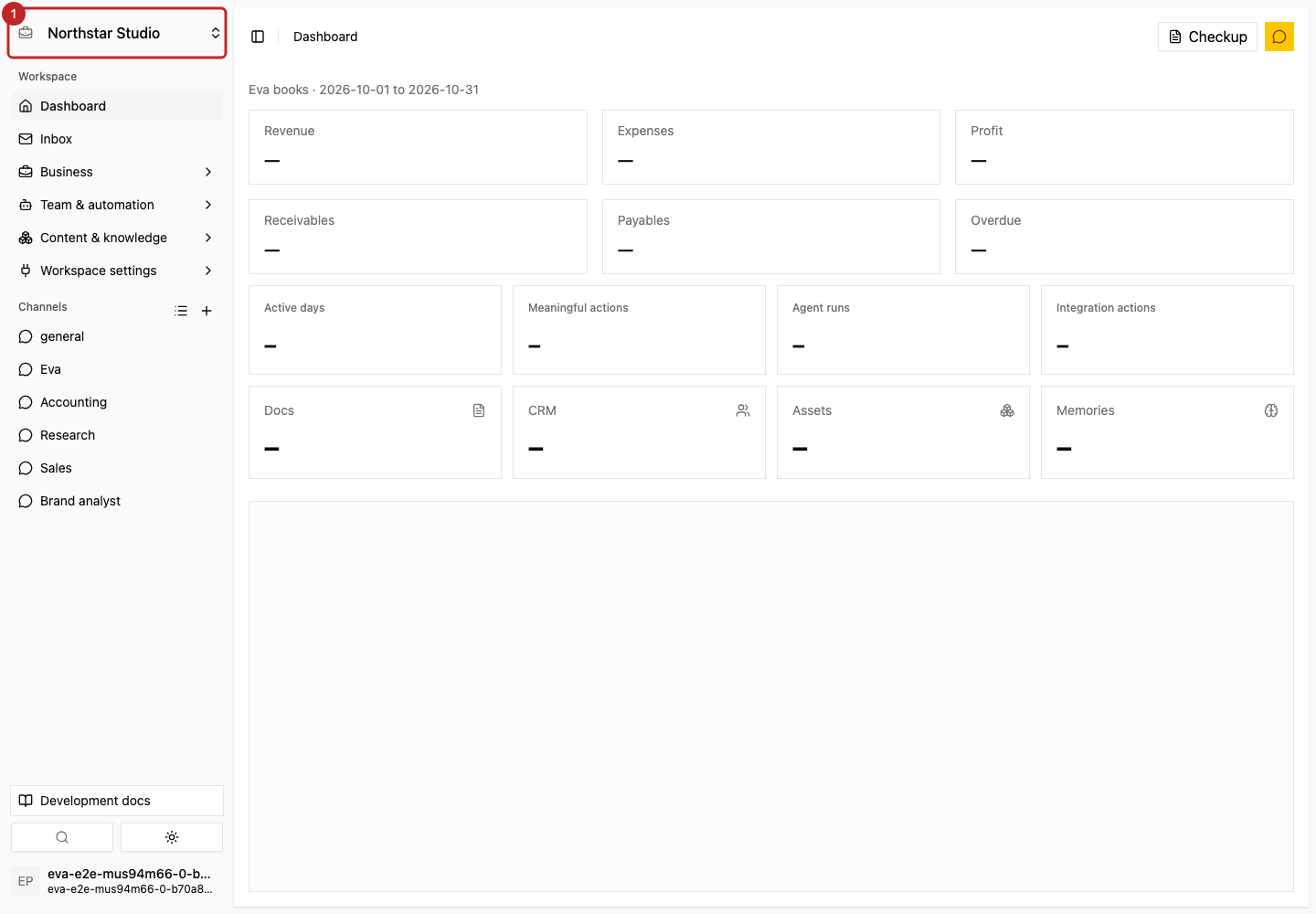1316x914 pixels.
Task: Toggle the sidebar panel icon
Action: coord(258,37)
